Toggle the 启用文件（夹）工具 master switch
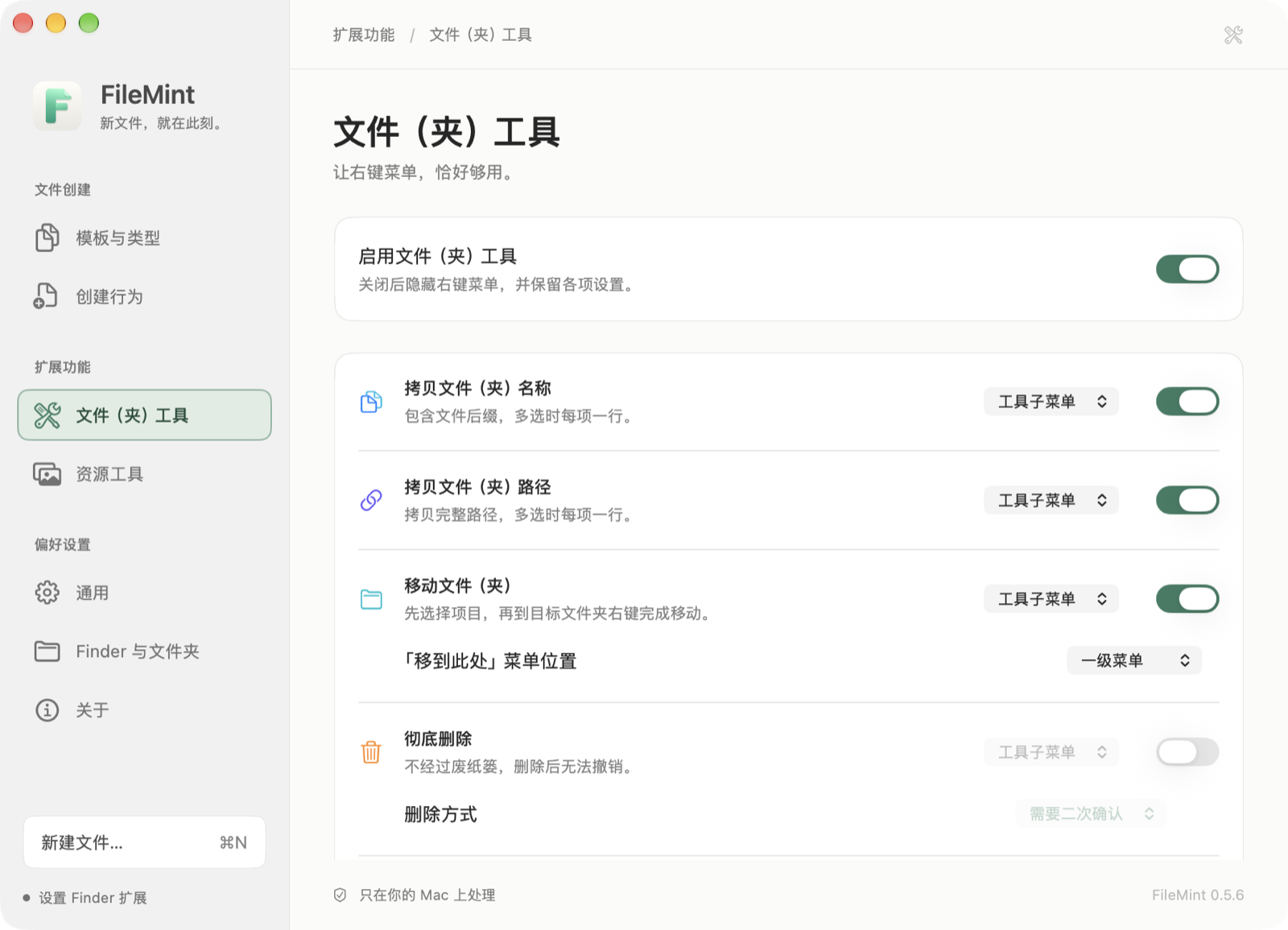 (x=1187, y=269)
